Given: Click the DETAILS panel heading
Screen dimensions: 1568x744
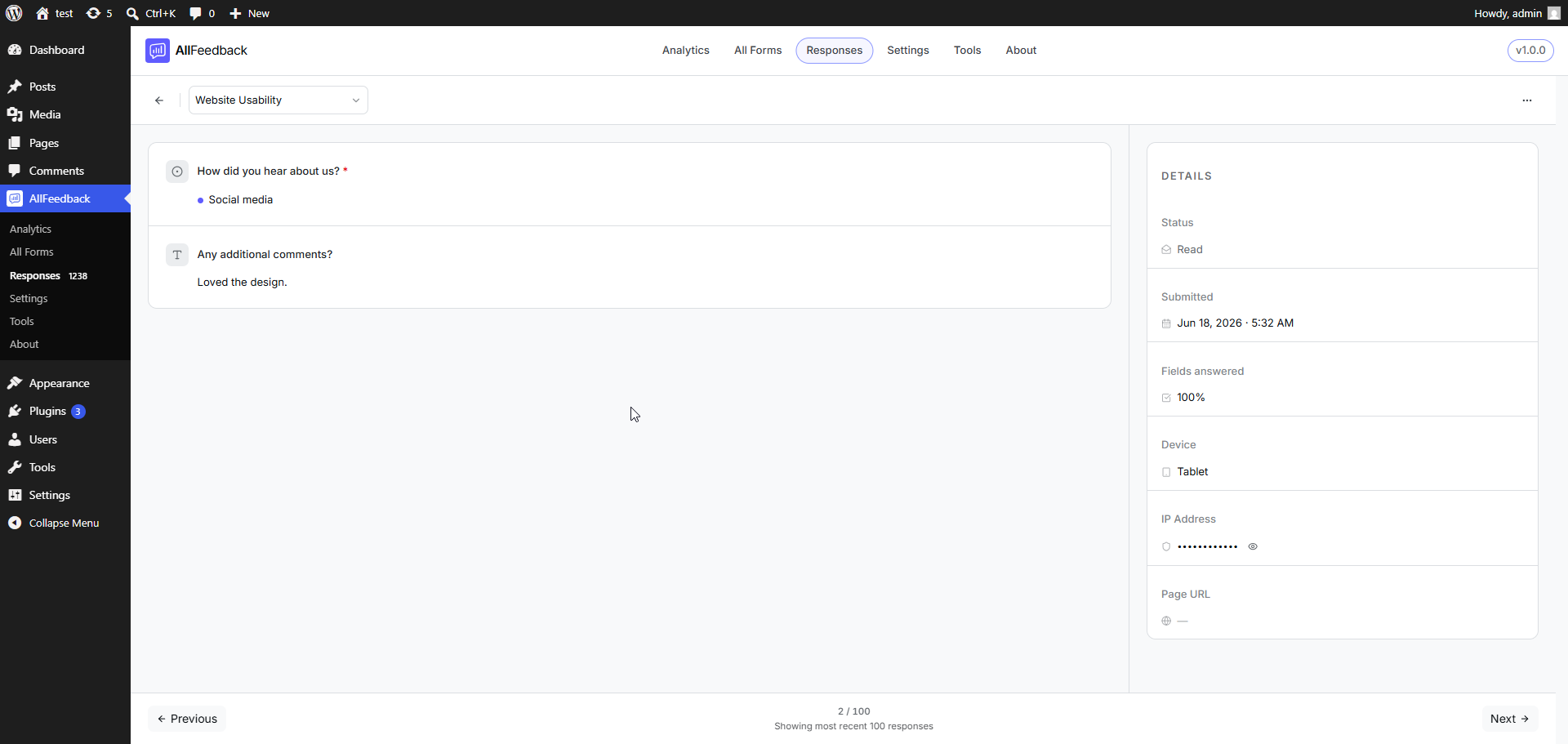Looking at the screenshot, I should pos(1187,176).
